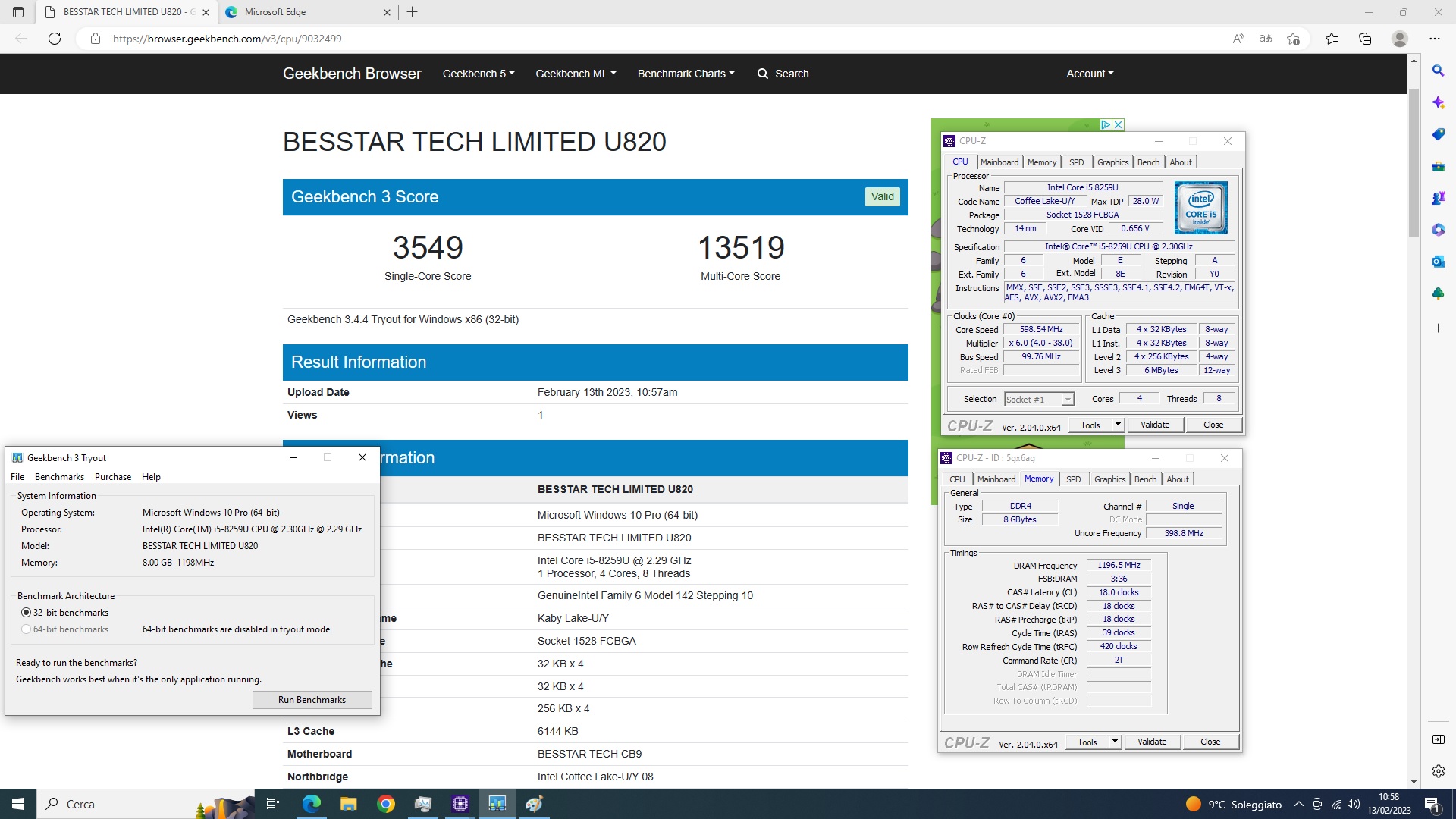This screenshot has width=1456, height=819.
Task: Open Edge sidebar settings gear icon
Action: [x=1438, y=771]
